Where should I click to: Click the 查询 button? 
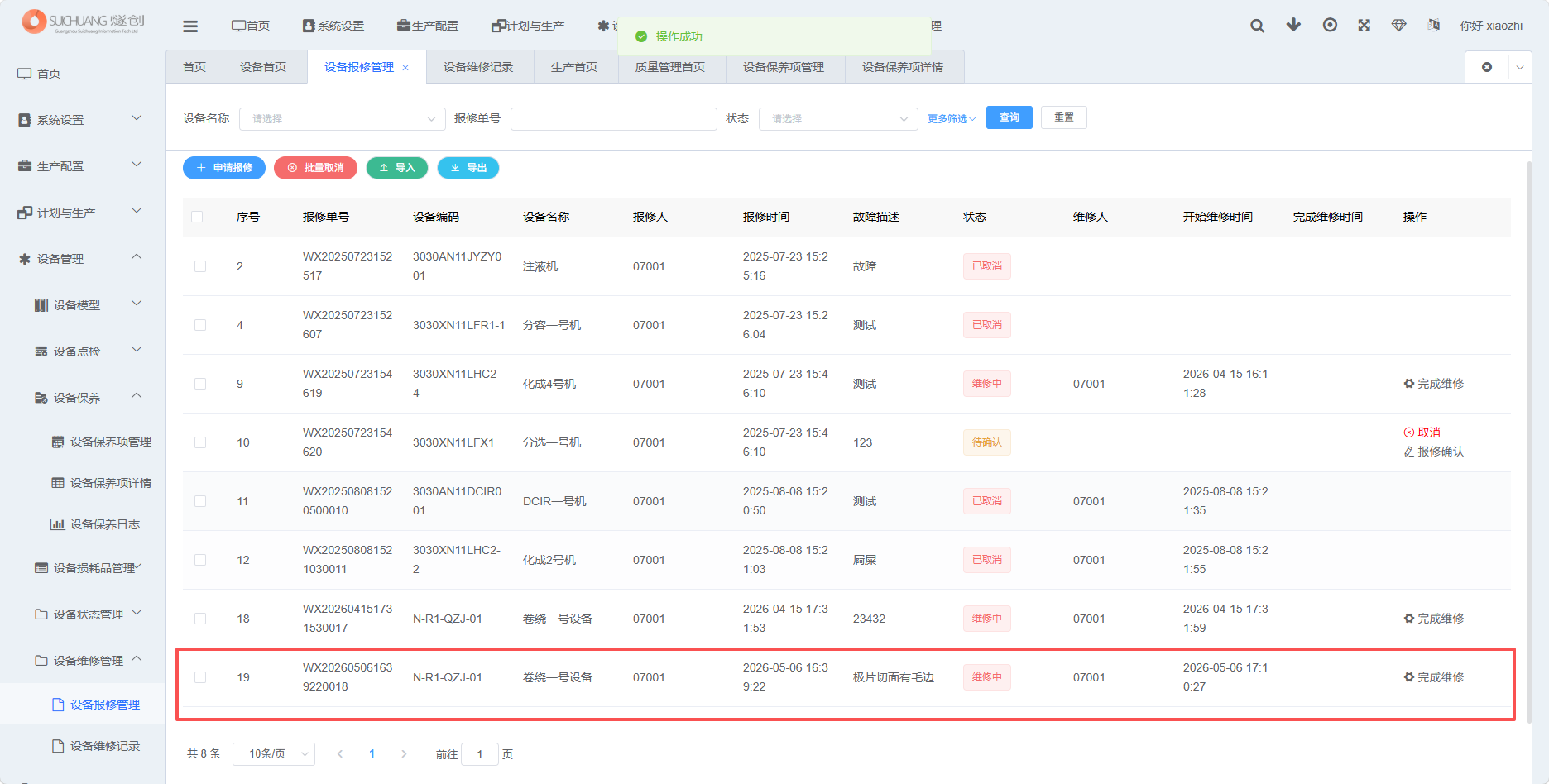[x=1009, y=117]
